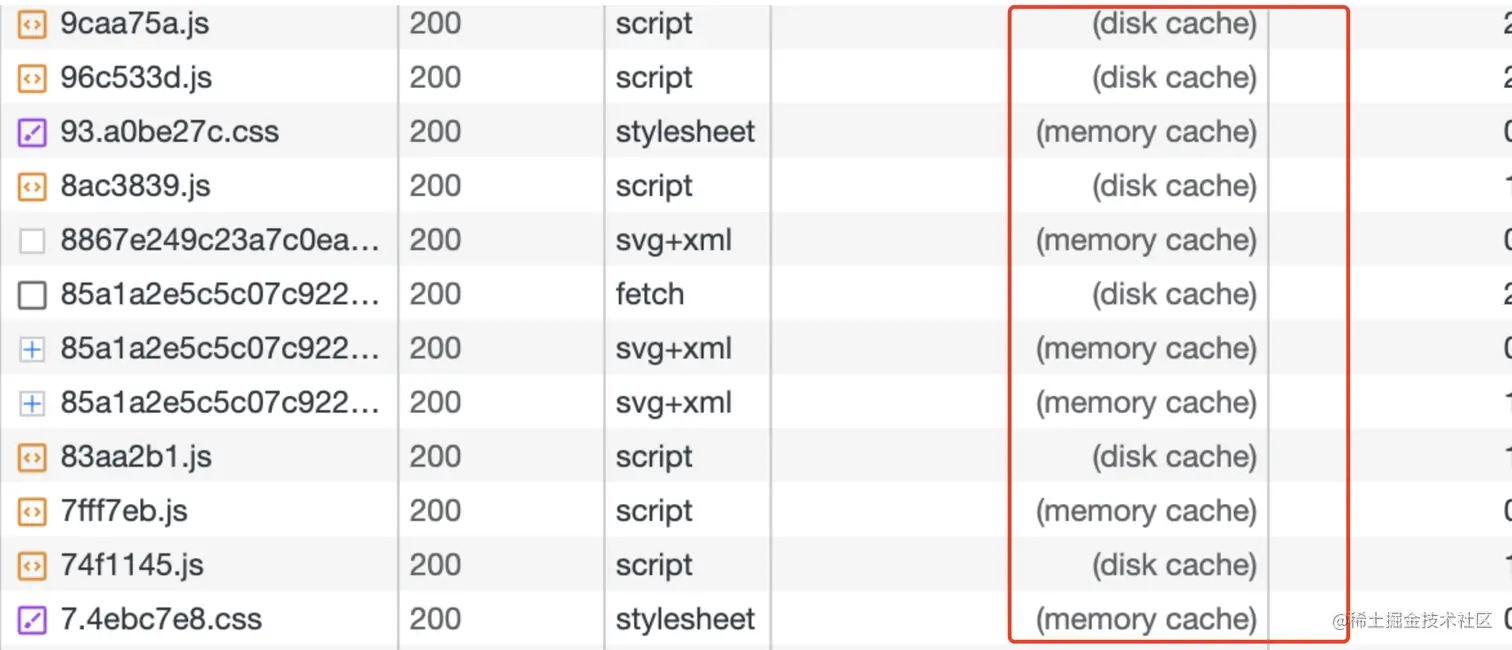The width and height of the screenshot is (1512, 650).
Task: Click the script icon beside 96c533d.js
Action: coord(32,78)
